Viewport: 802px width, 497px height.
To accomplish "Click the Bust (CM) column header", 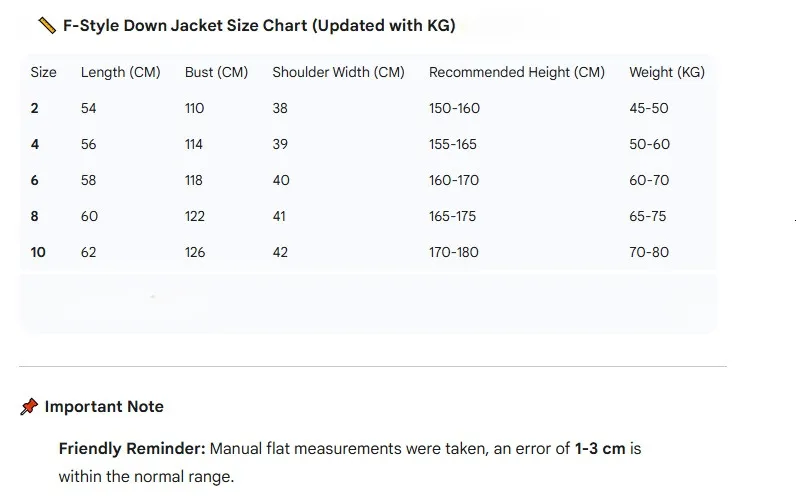I will click(216, 72).
